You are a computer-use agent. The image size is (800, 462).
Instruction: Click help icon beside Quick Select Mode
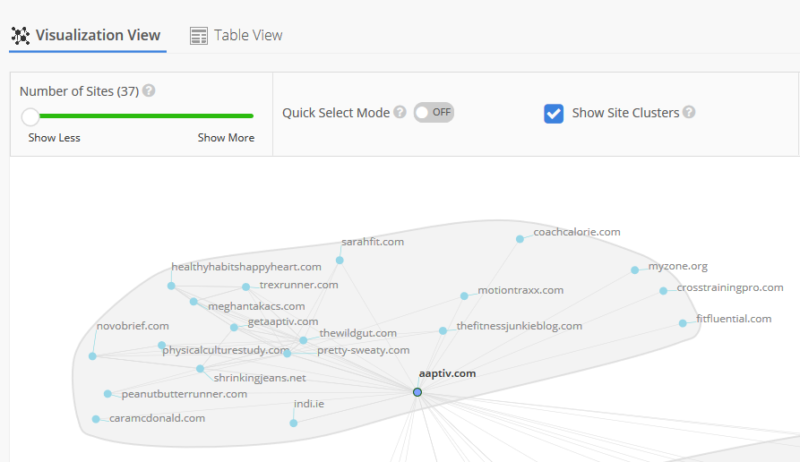click(x=400, y=112)
